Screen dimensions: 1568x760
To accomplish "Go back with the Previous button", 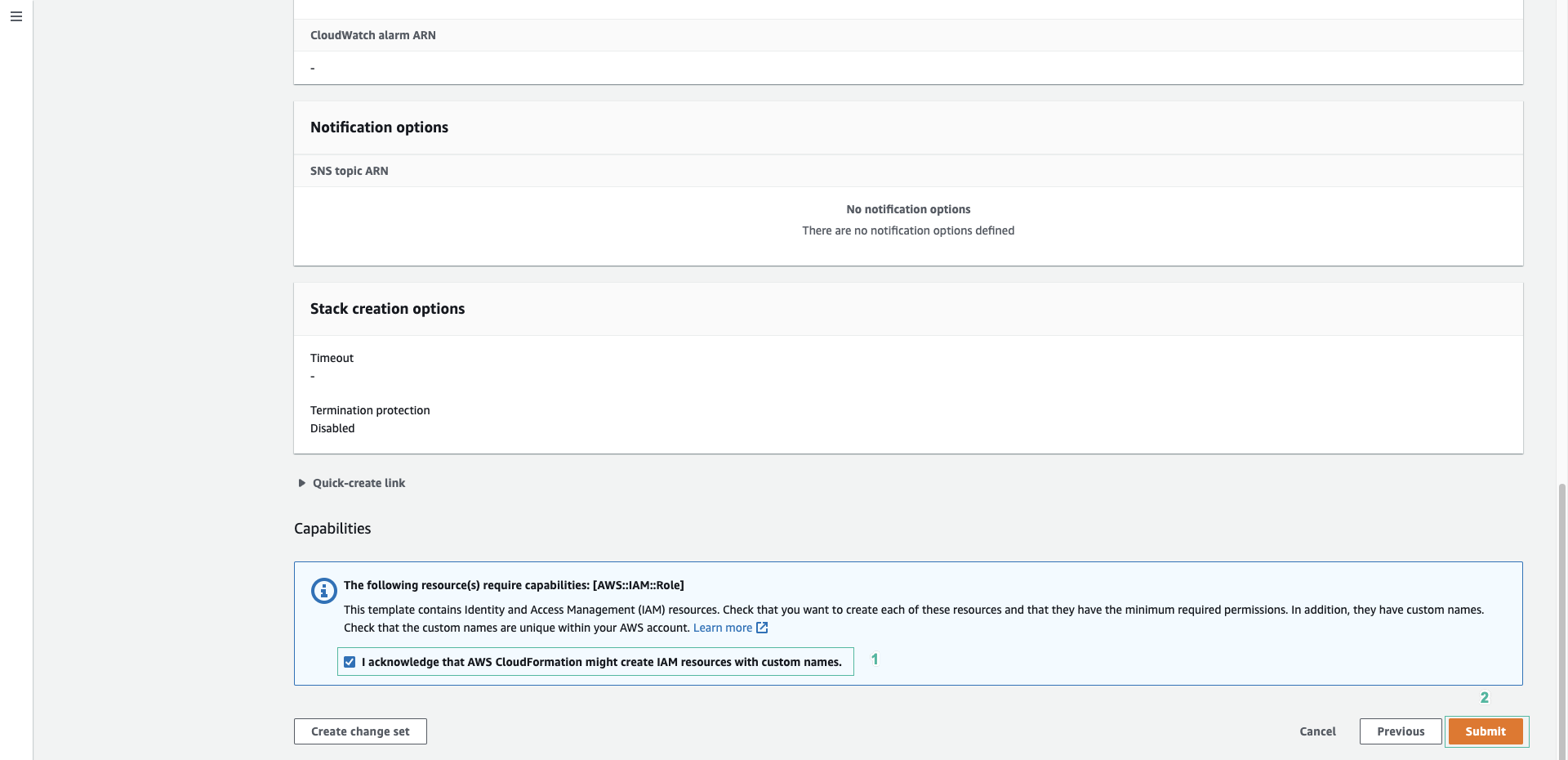I will (1401, 731).
